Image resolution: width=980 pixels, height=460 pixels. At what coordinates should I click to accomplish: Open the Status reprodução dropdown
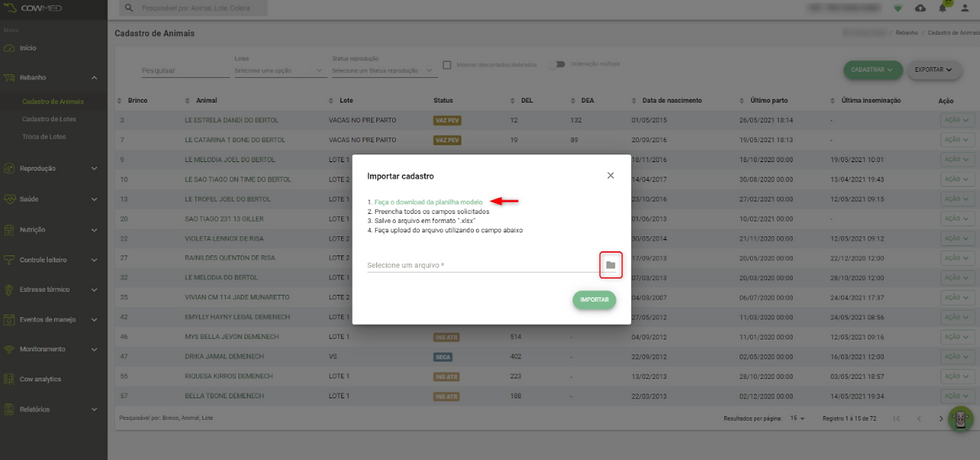coord(384,71)
